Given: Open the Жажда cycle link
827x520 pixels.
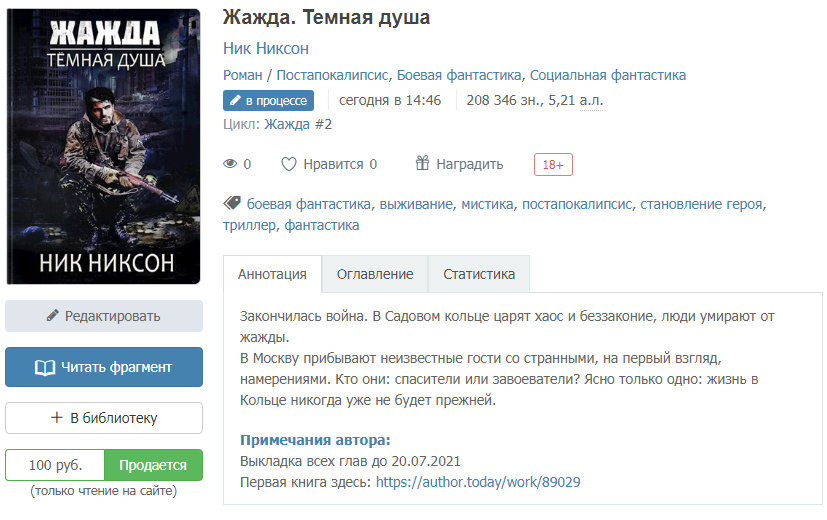Looking at the screenshot, I should tap(287, 124).
